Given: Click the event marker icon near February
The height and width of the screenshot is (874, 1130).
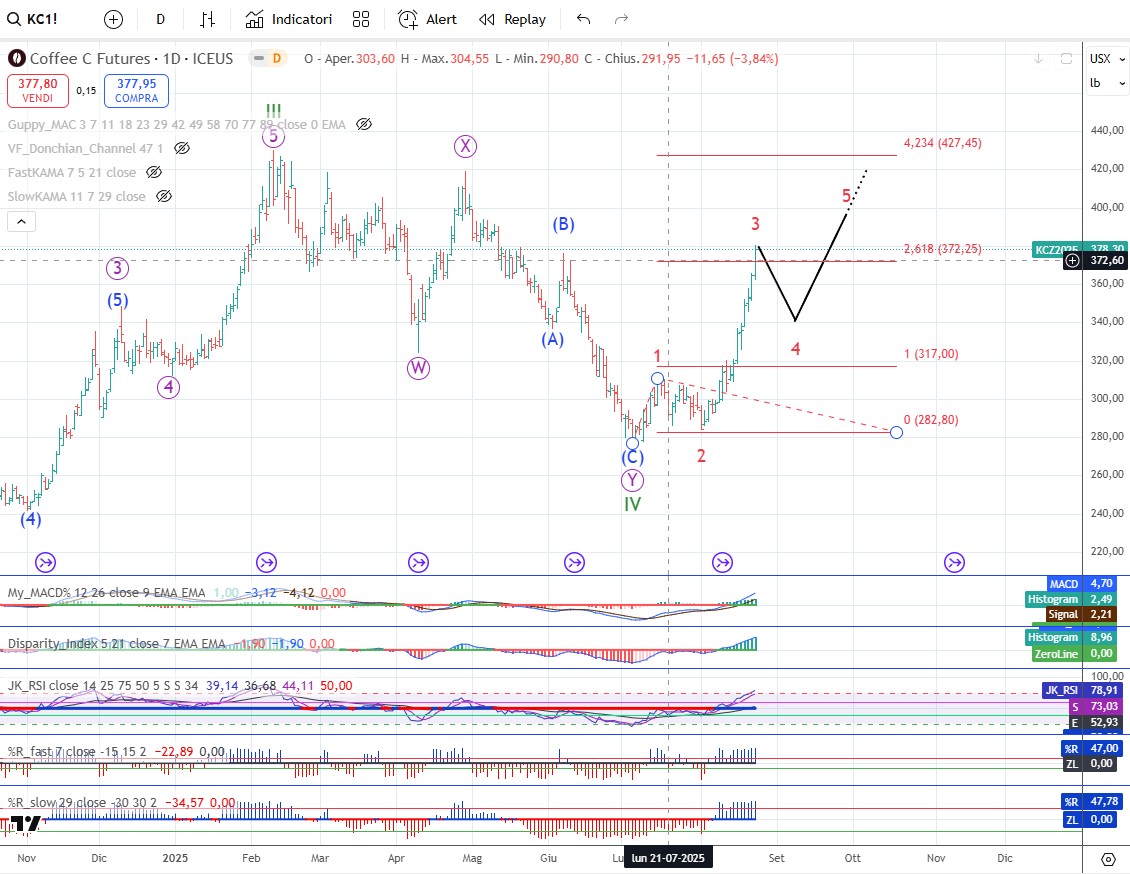Looking at the screenshot, I should click(x=266, y=562).
